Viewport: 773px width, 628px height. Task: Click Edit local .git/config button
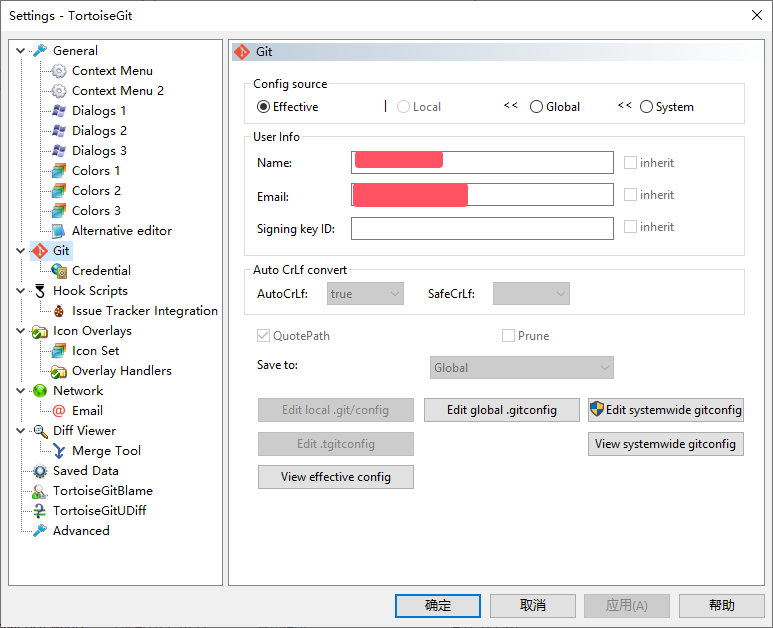tap(336, 410)
